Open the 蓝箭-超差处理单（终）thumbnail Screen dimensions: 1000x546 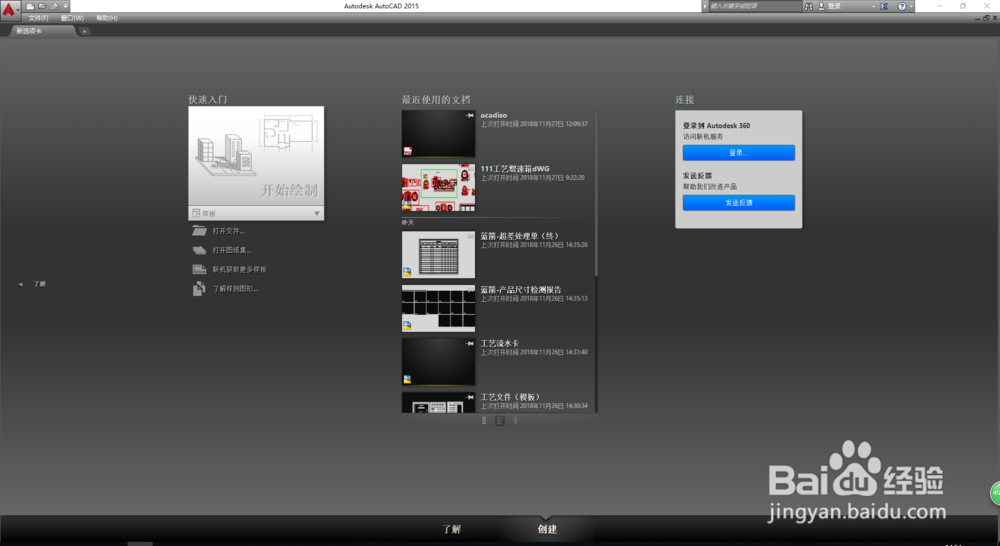(438, 255)
